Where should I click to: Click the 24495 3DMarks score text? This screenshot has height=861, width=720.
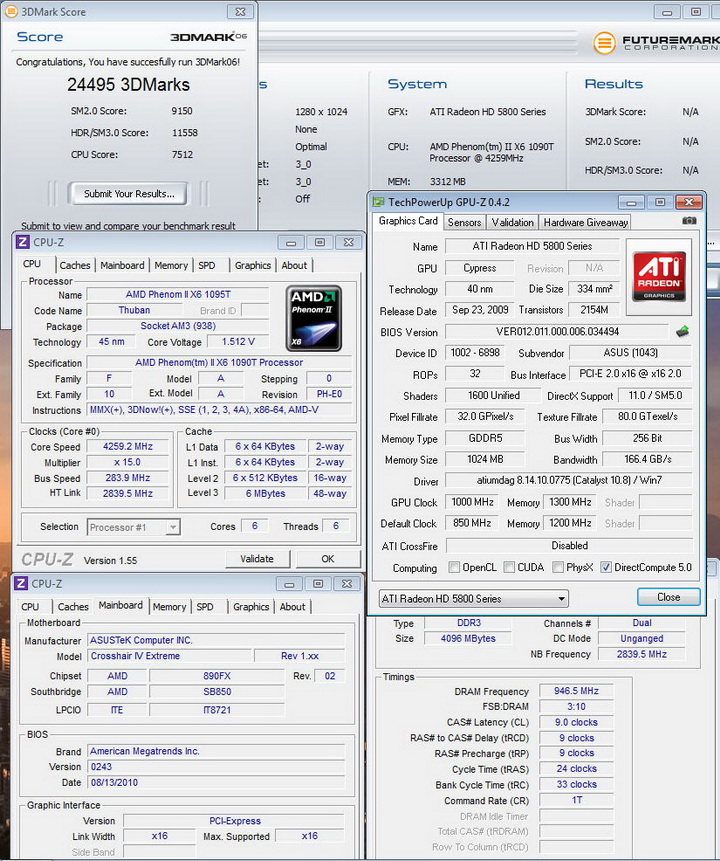click(x=129, y=85)
